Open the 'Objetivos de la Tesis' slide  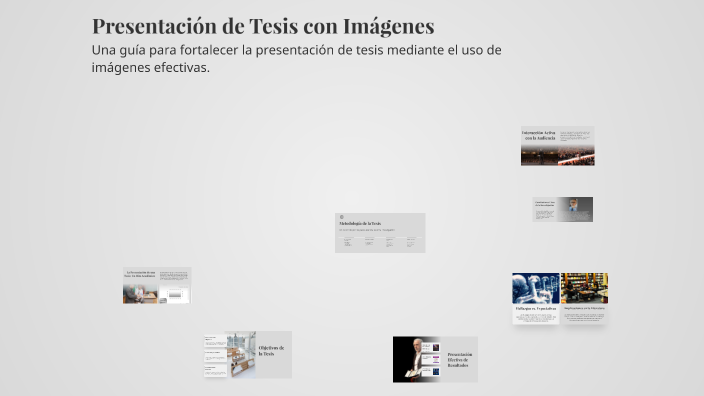(x=248, y=355)
